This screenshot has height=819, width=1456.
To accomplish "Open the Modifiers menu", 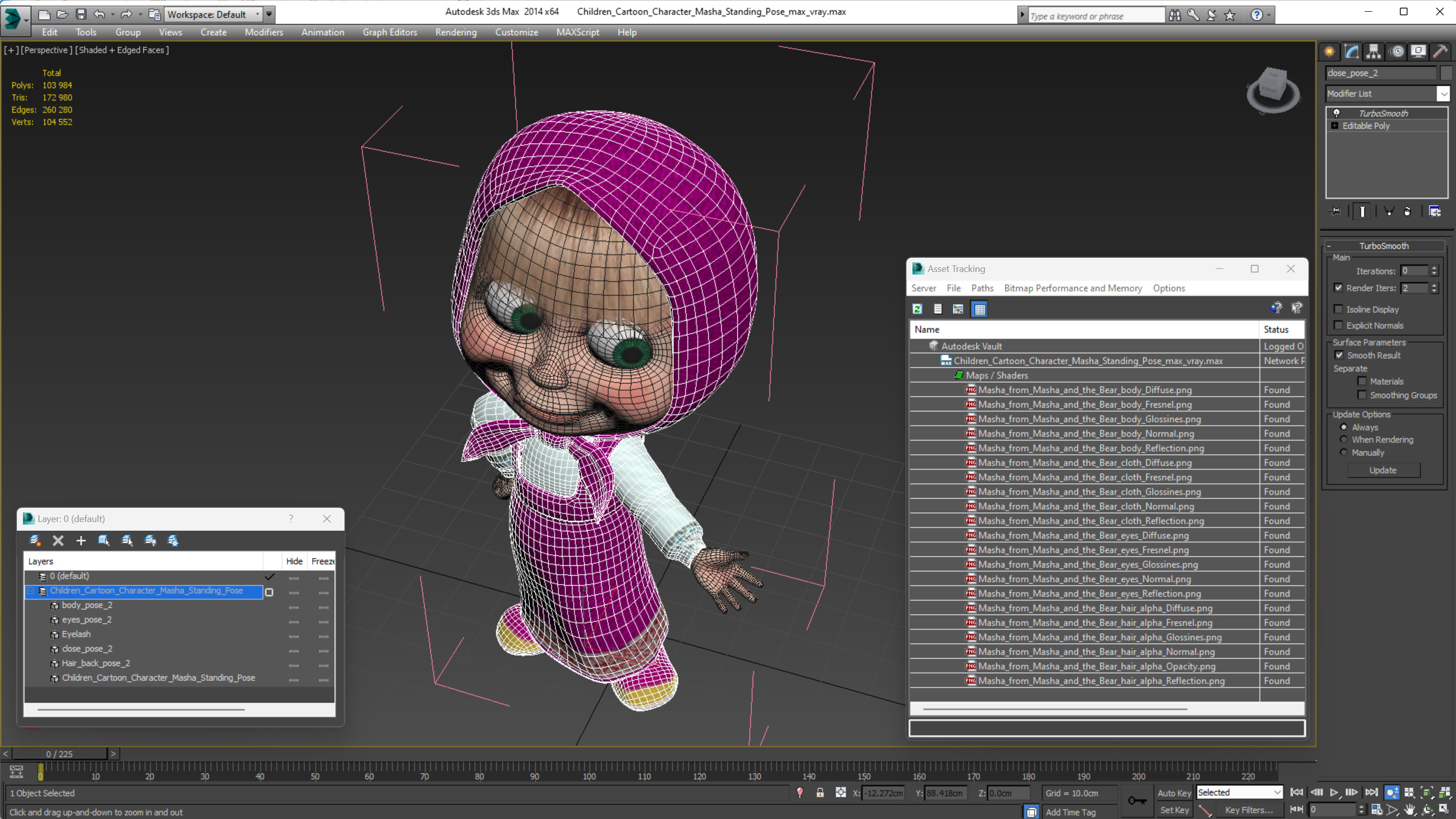I will coord(264,32).
